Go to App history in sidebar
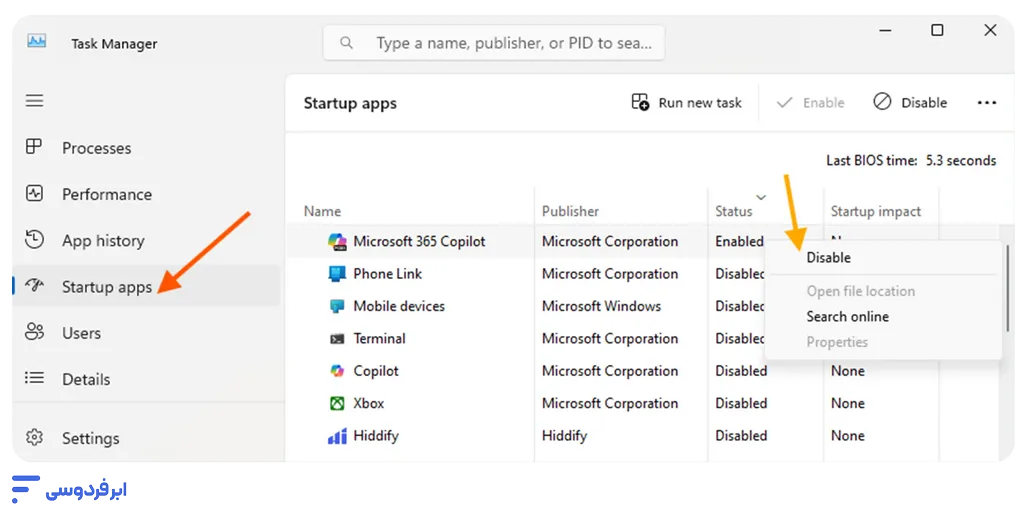Screen dimensions: 1024x515 102,241
